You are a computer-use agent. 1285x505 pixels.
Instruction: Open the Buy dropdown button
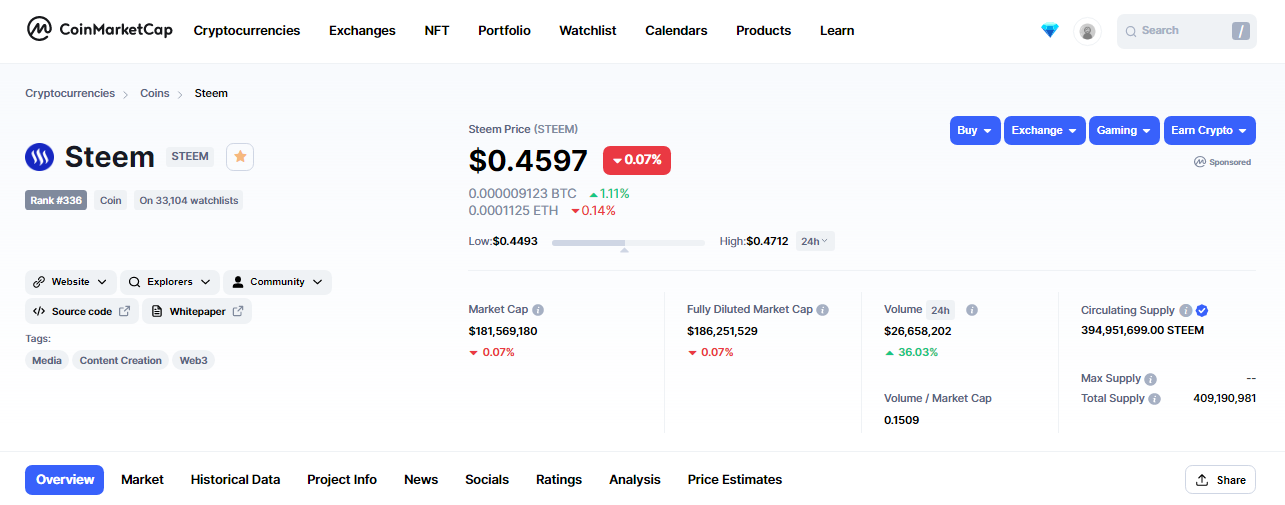point(975,130)
